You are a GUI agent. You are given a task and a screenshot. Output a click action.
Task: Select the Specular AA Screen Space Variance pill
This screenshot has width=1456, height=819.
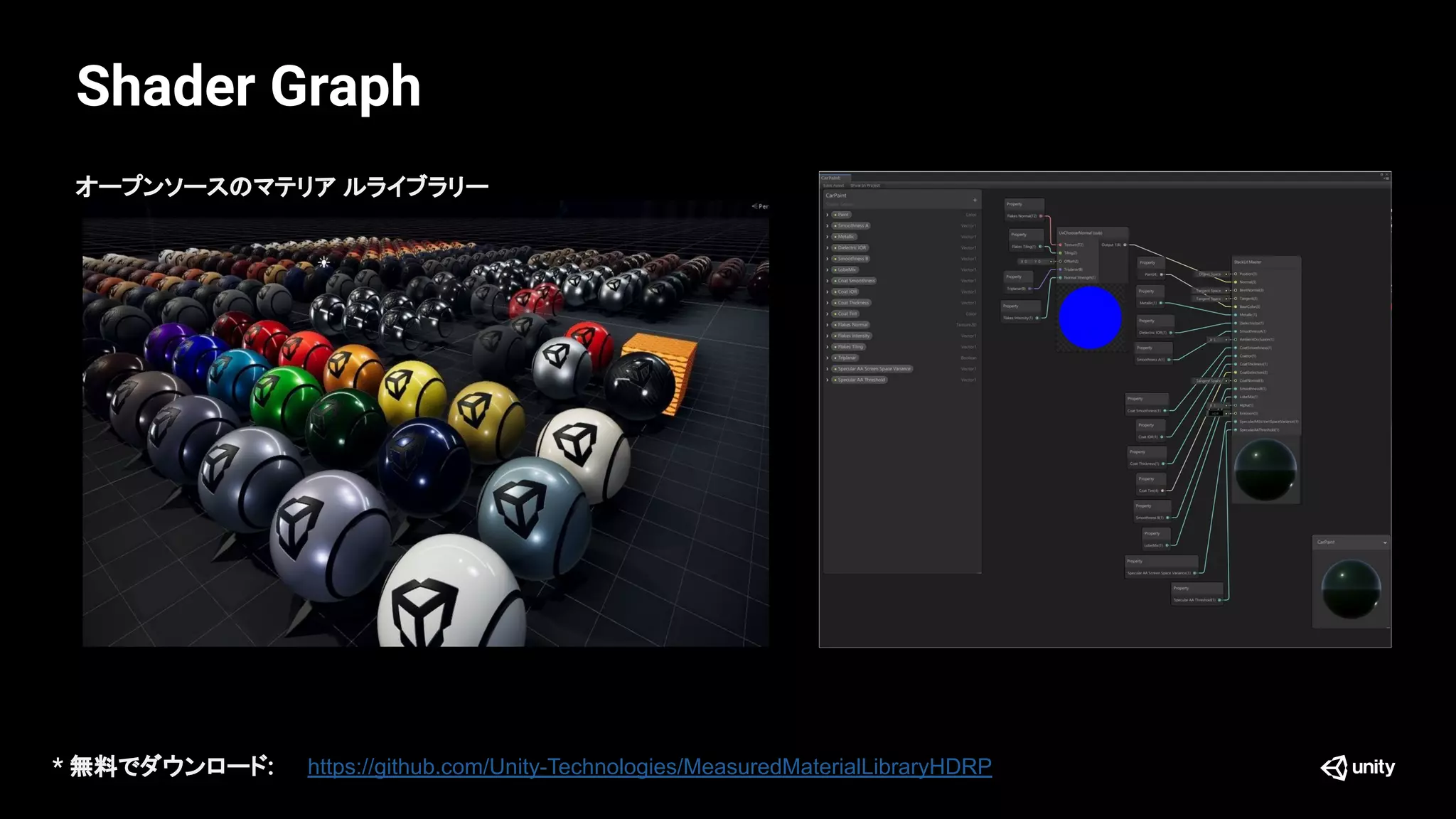872,369
